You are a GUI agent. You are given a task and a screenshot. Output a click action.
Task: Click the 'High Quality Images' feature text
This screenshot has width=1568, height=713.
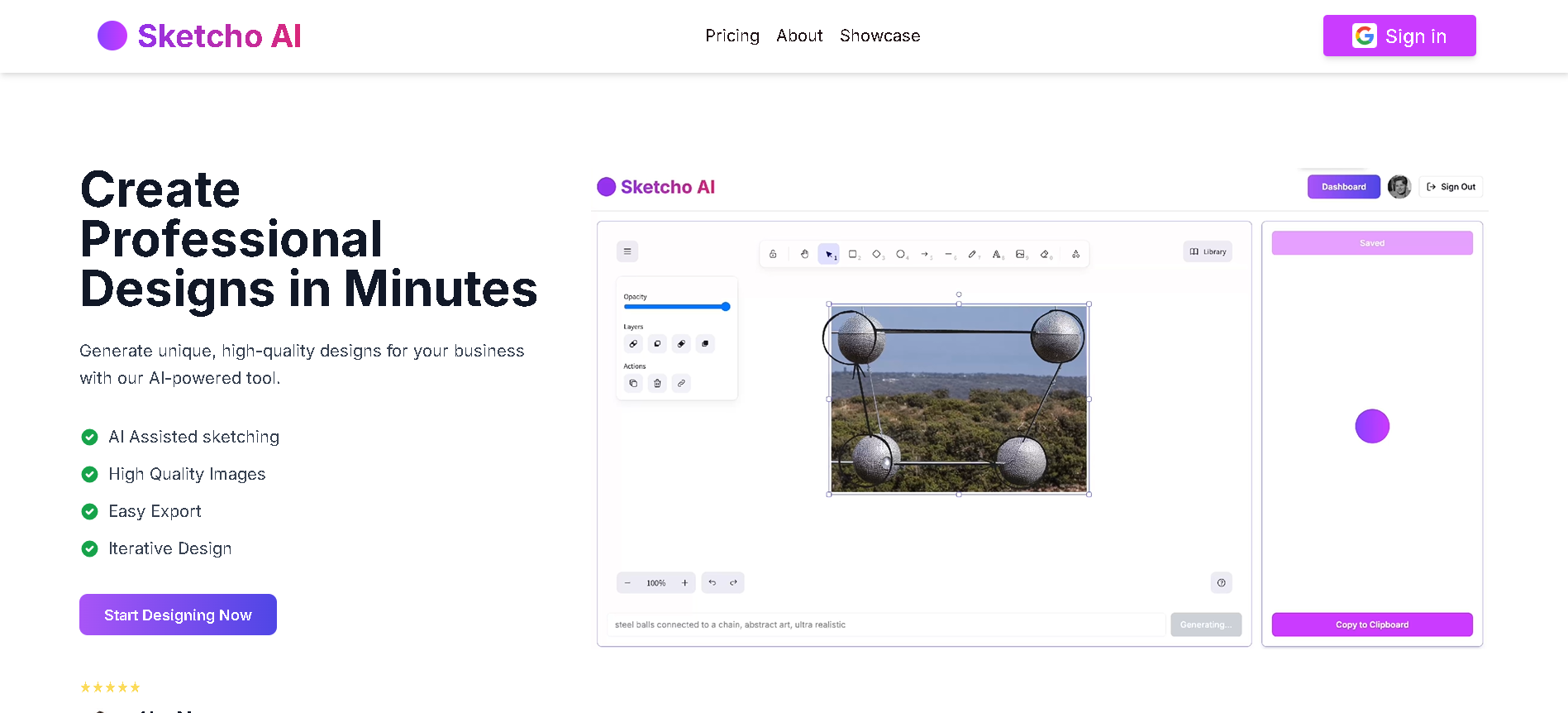(187, 474)
